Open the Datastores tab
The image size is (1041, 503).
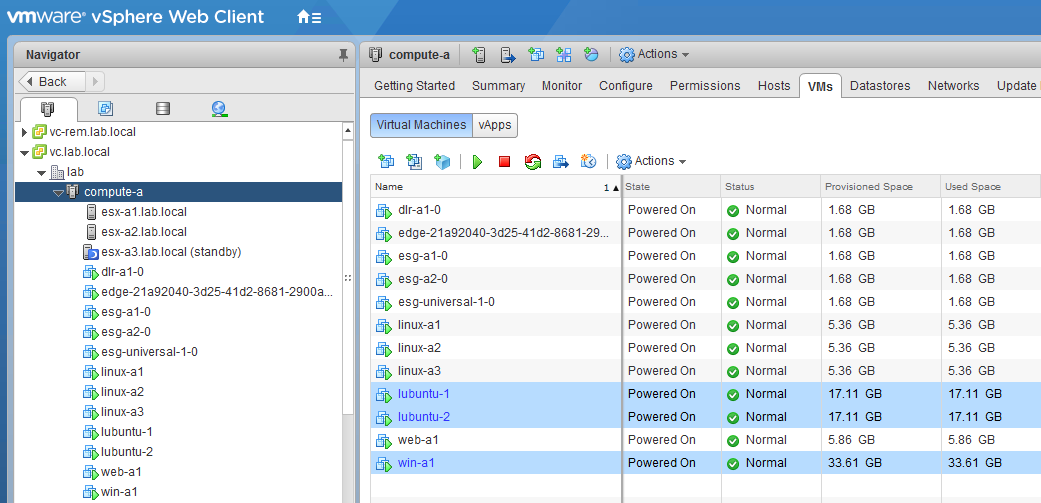tap(880, 86)
